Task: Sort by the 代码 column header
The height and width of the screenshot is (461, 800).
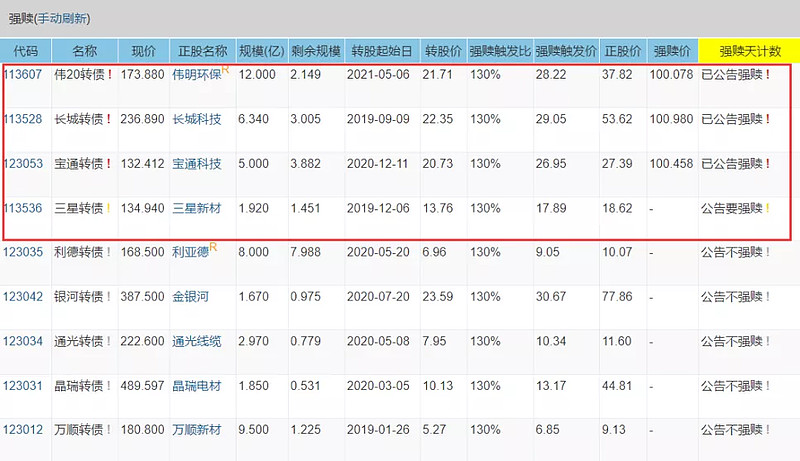Action: coord(26,51)
